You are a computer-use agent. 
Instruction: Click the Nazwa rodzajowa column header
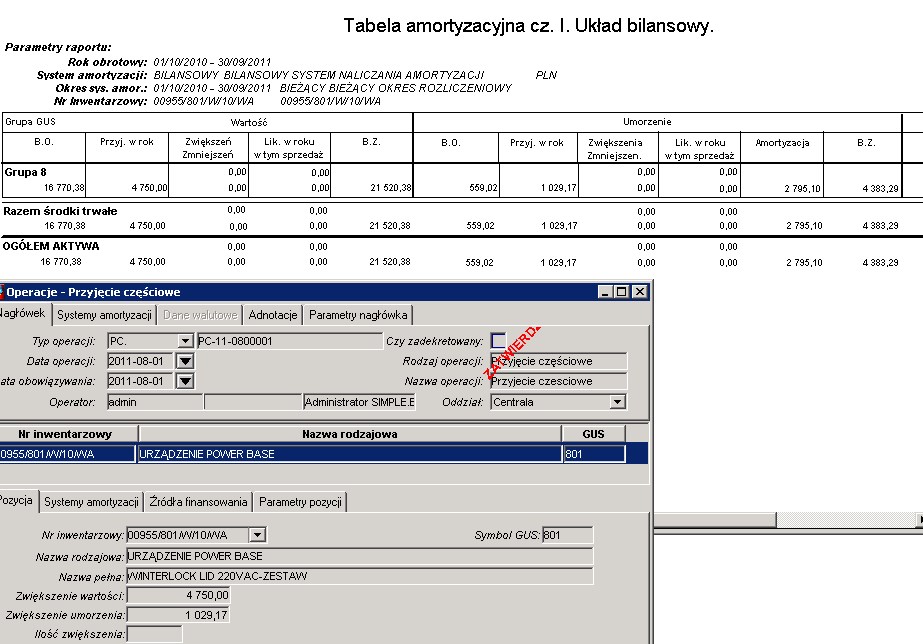point(350,434)
